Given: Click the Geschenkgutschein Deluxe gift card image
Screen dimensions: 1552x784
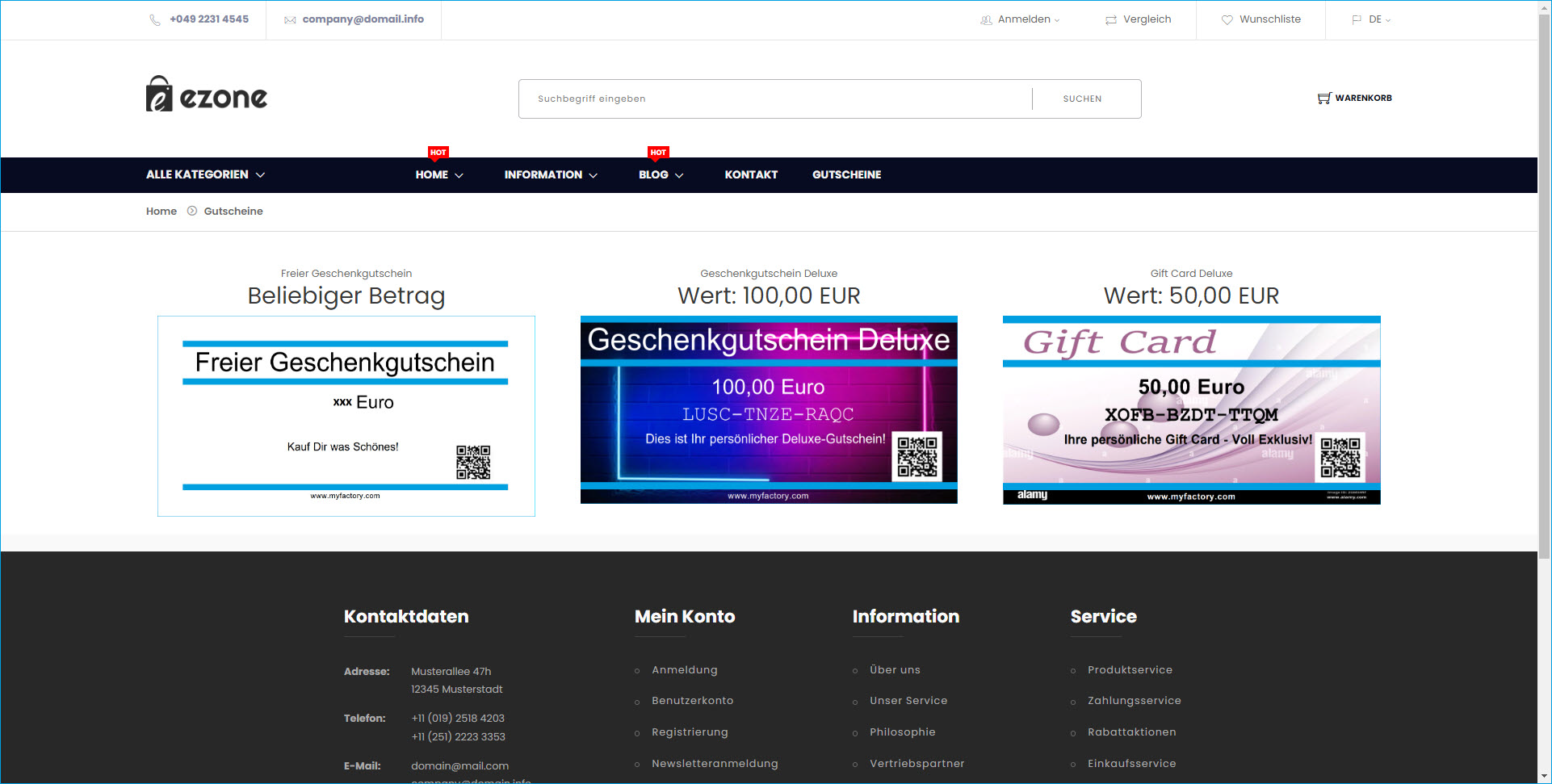Looking at the screenshot, I should pos(768,409).
